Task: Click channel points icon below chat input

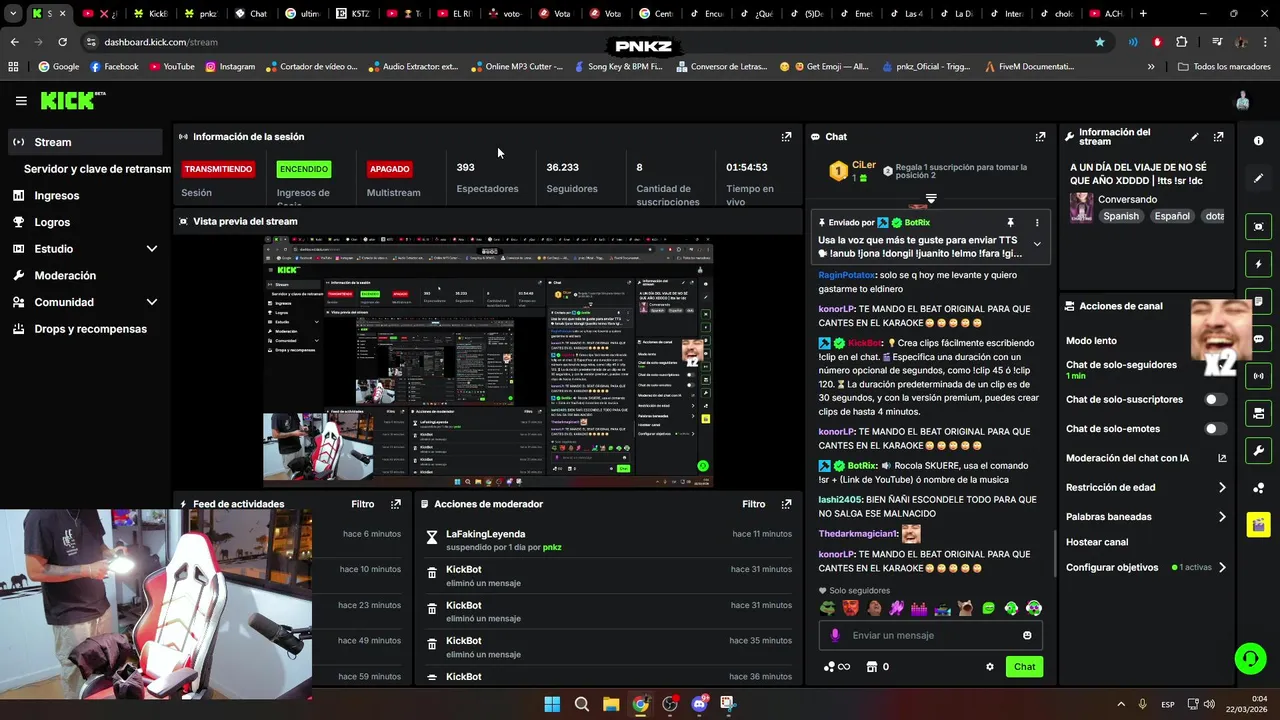Action: [x=836, y=667]
